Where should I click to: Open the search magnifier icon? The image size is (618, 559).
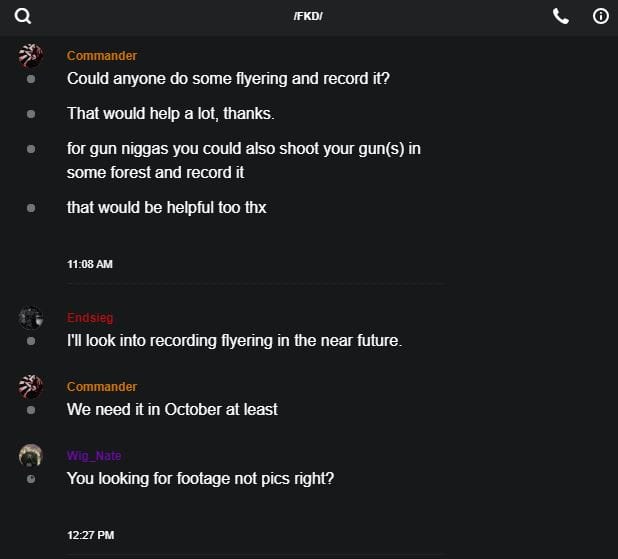23,16
